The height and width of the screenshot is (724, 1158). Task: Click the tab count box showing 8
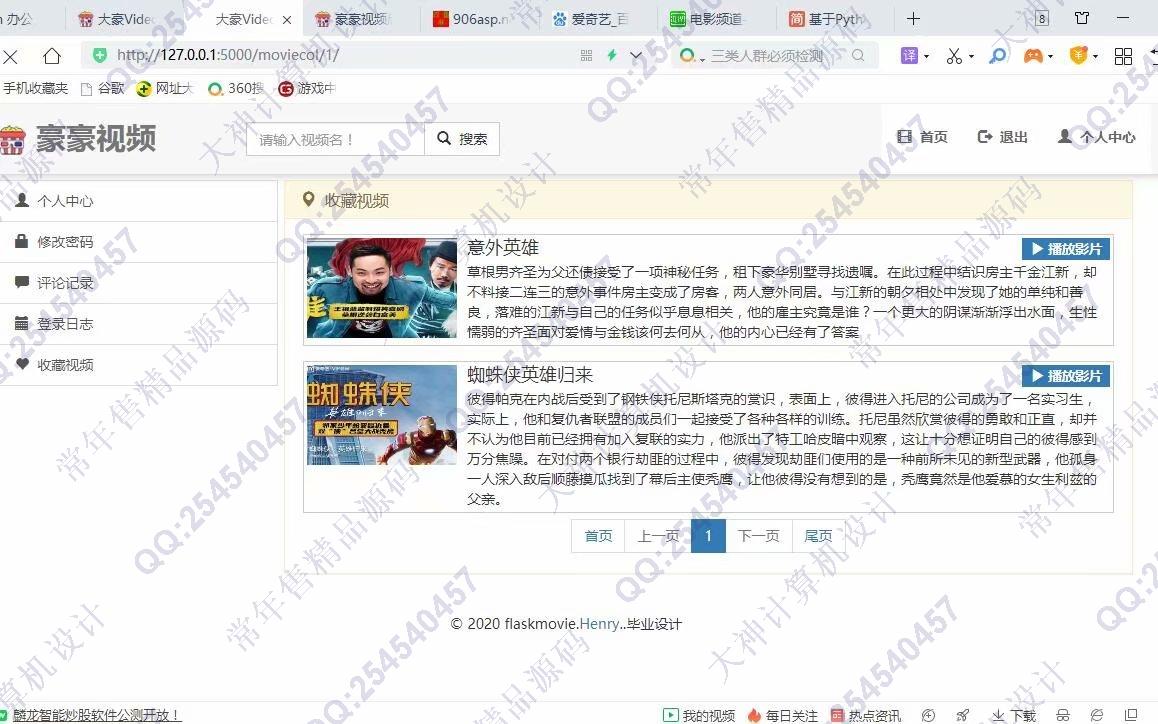(x=1041, y=18)
